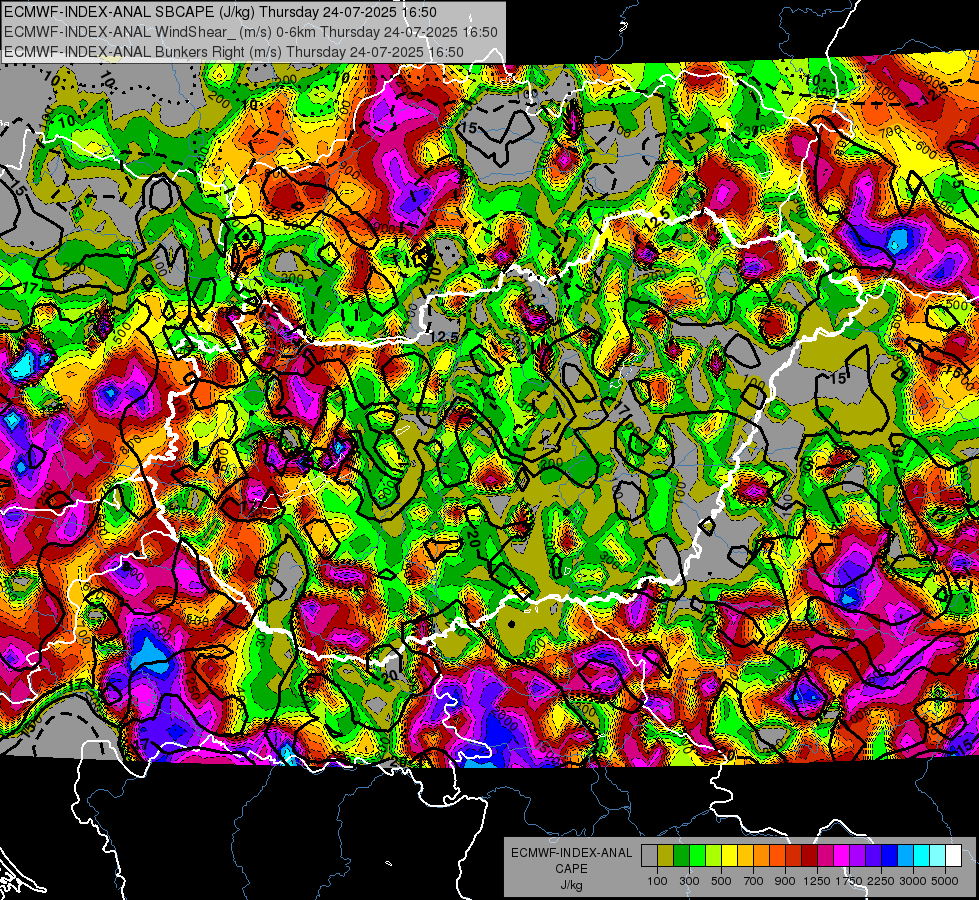This screenshot has height=900, width=979.
Task: Select the bright magenta legend swatch
Action: point(842,855)
